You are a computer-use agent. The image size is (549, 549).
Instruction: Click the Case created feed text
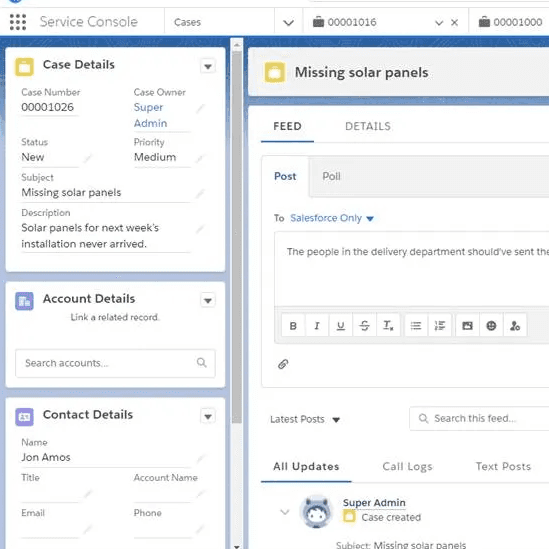pos(391,517)
